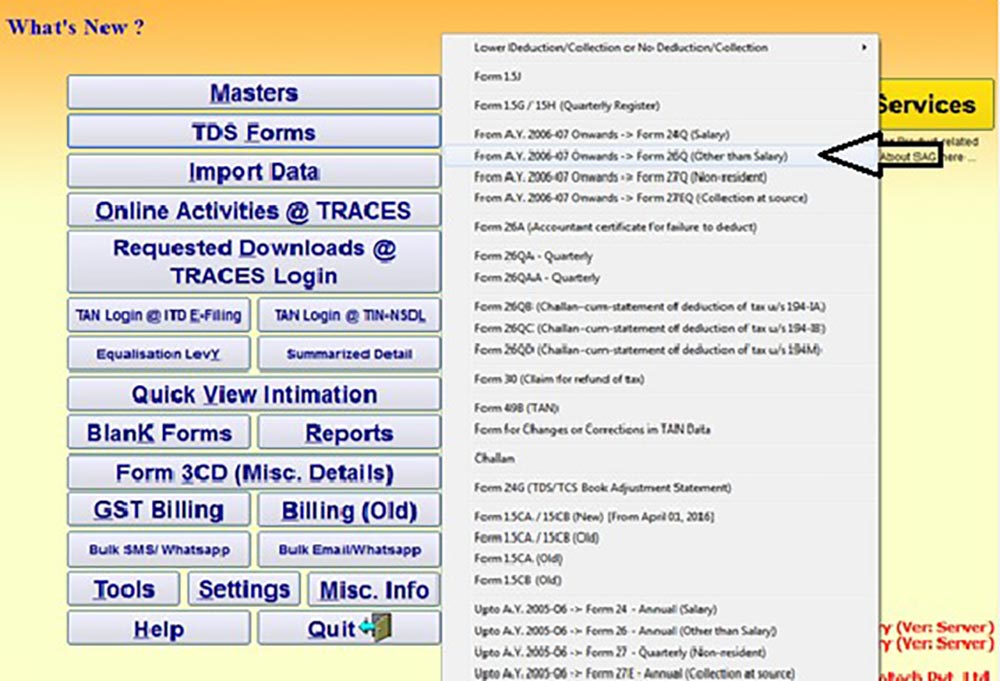Open the Masters menu button
1000x681 pixels.
coord(254,93)
